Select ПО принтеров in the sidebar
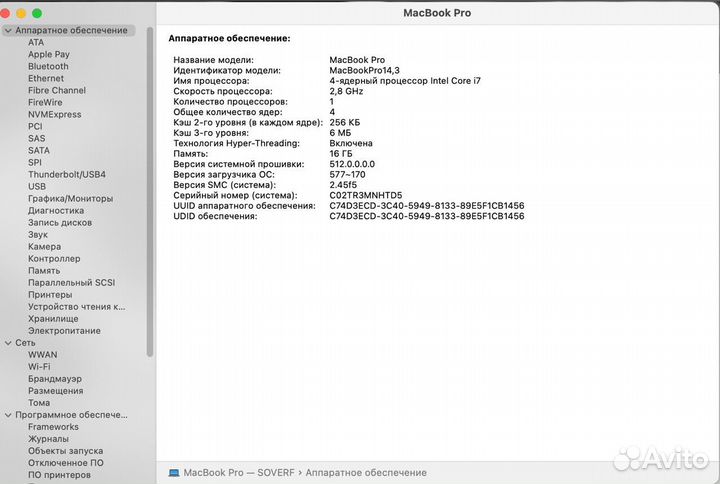720x484 pixels. pos(59,475)
